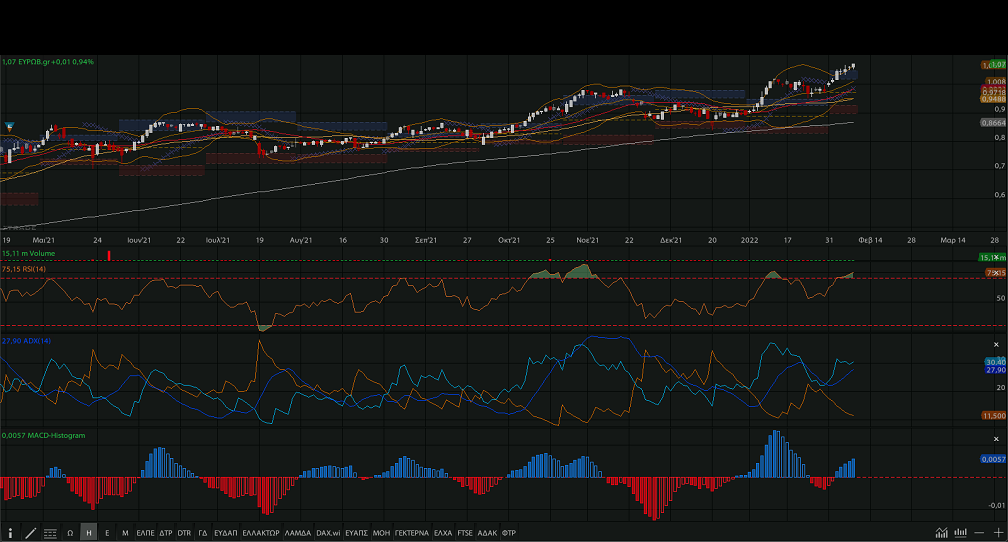Open the indicators chart icon
1008x542 pixels.
941,533
